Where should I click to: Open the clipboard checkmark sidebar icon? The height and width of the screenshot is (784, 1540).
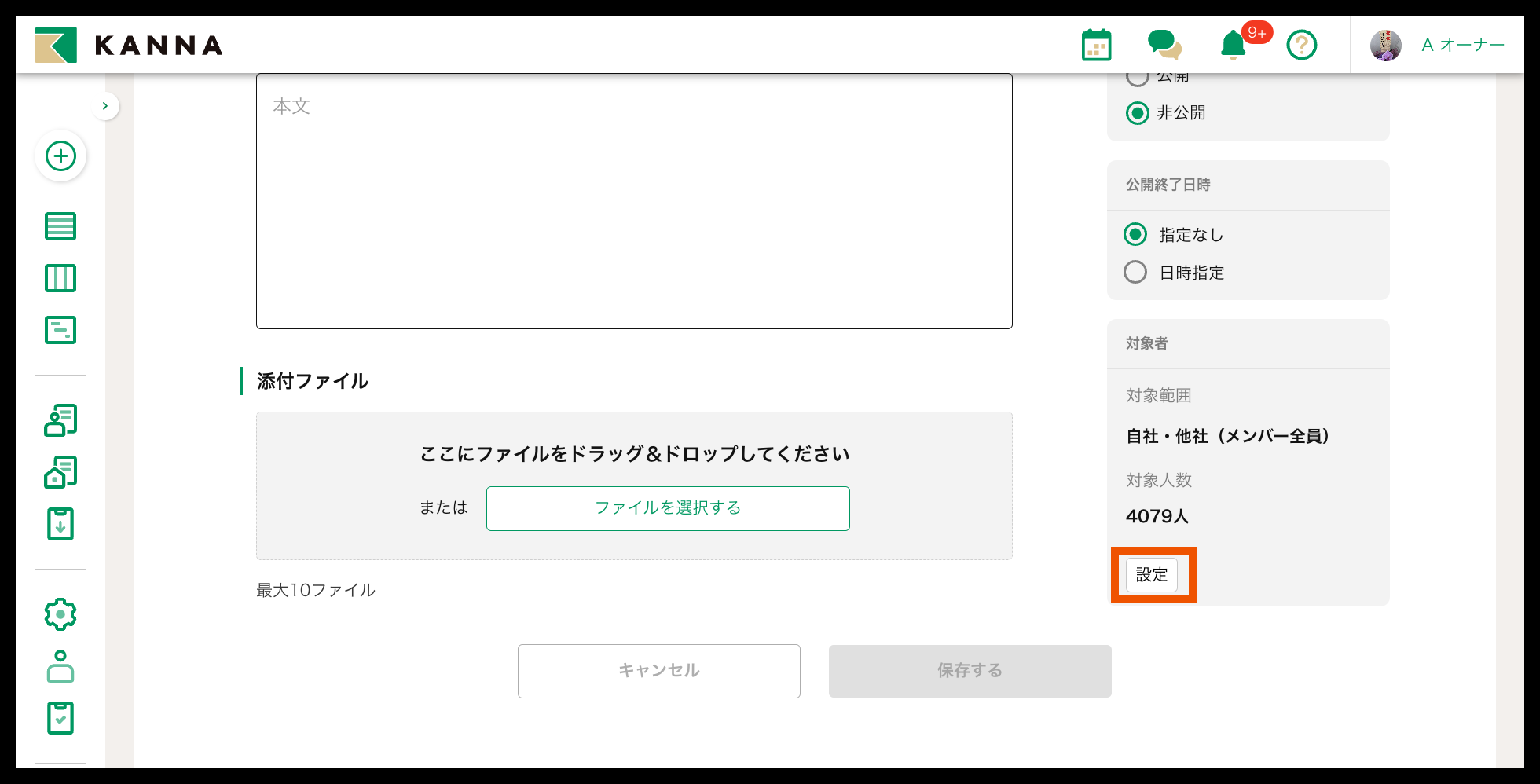click(60, 717)
